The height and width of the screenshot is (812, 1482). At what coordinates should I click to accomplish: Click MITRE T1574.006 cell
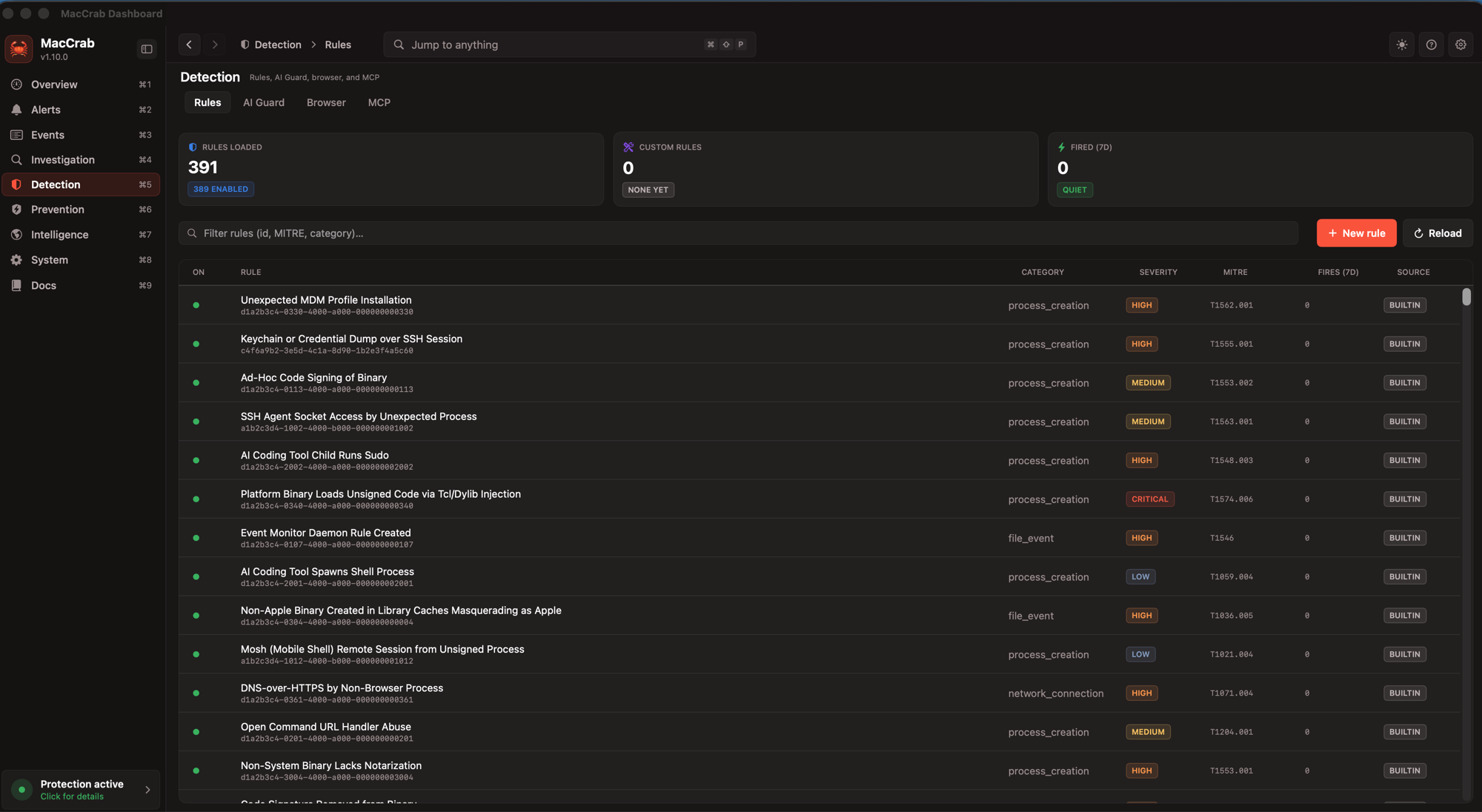[x=1232, y=499]
